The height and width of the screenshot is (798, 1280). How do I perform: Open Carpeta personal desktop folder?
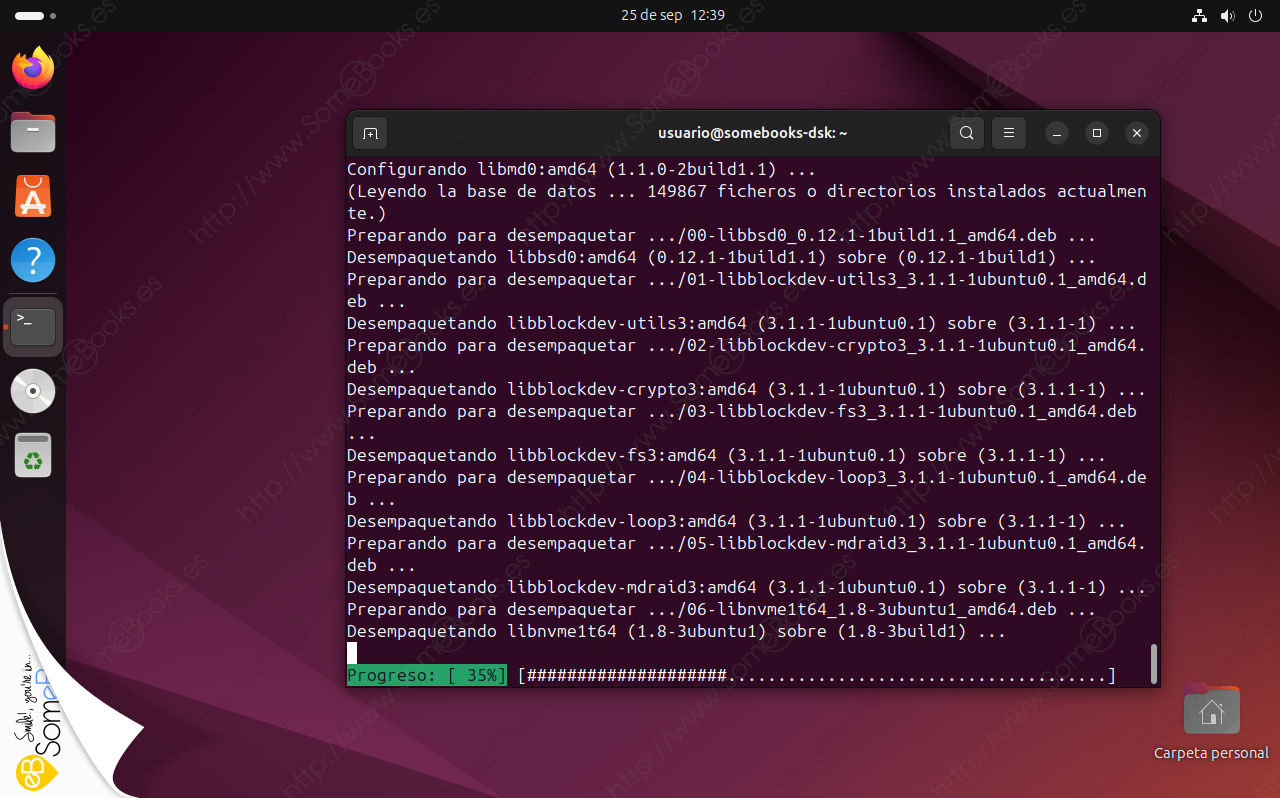pos(1211,712)
